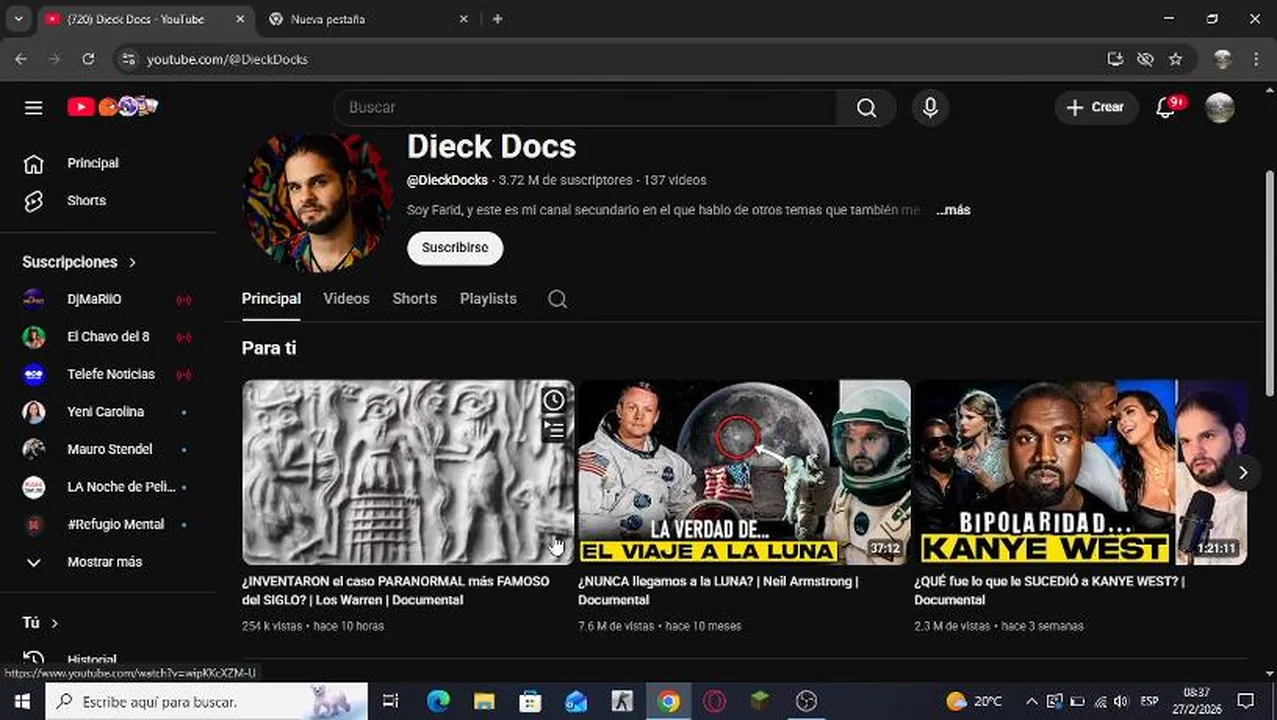Open Opera browser from taskbar
This screenshot has height=720, width=1277.
[x=714, y=702]
